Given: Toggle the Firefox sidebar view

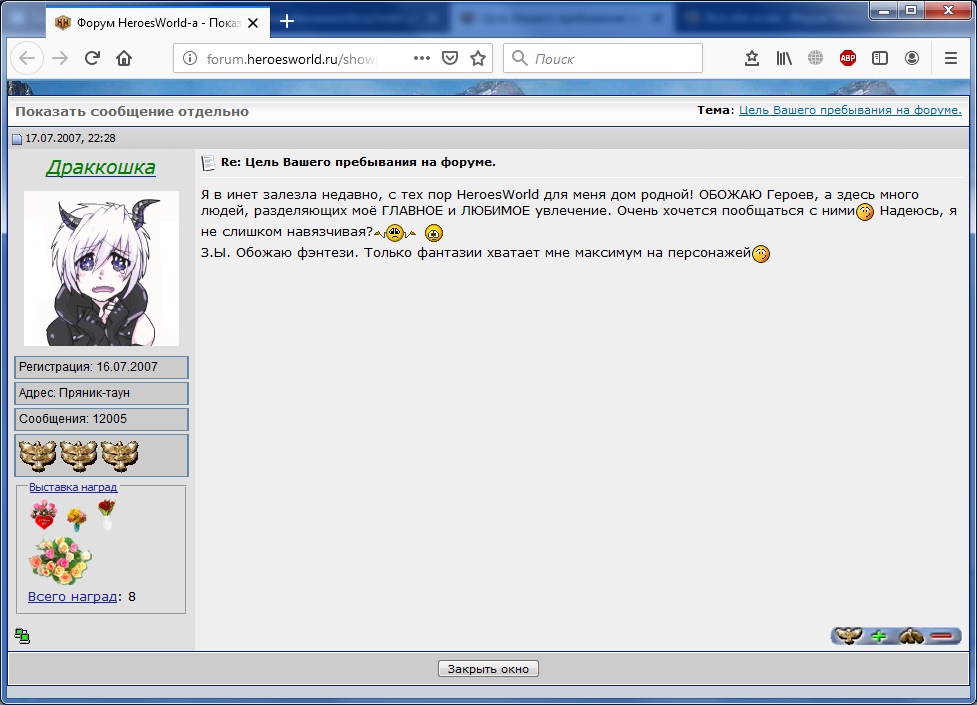Looking at the screenshot, I should click(x=880, y=58).
